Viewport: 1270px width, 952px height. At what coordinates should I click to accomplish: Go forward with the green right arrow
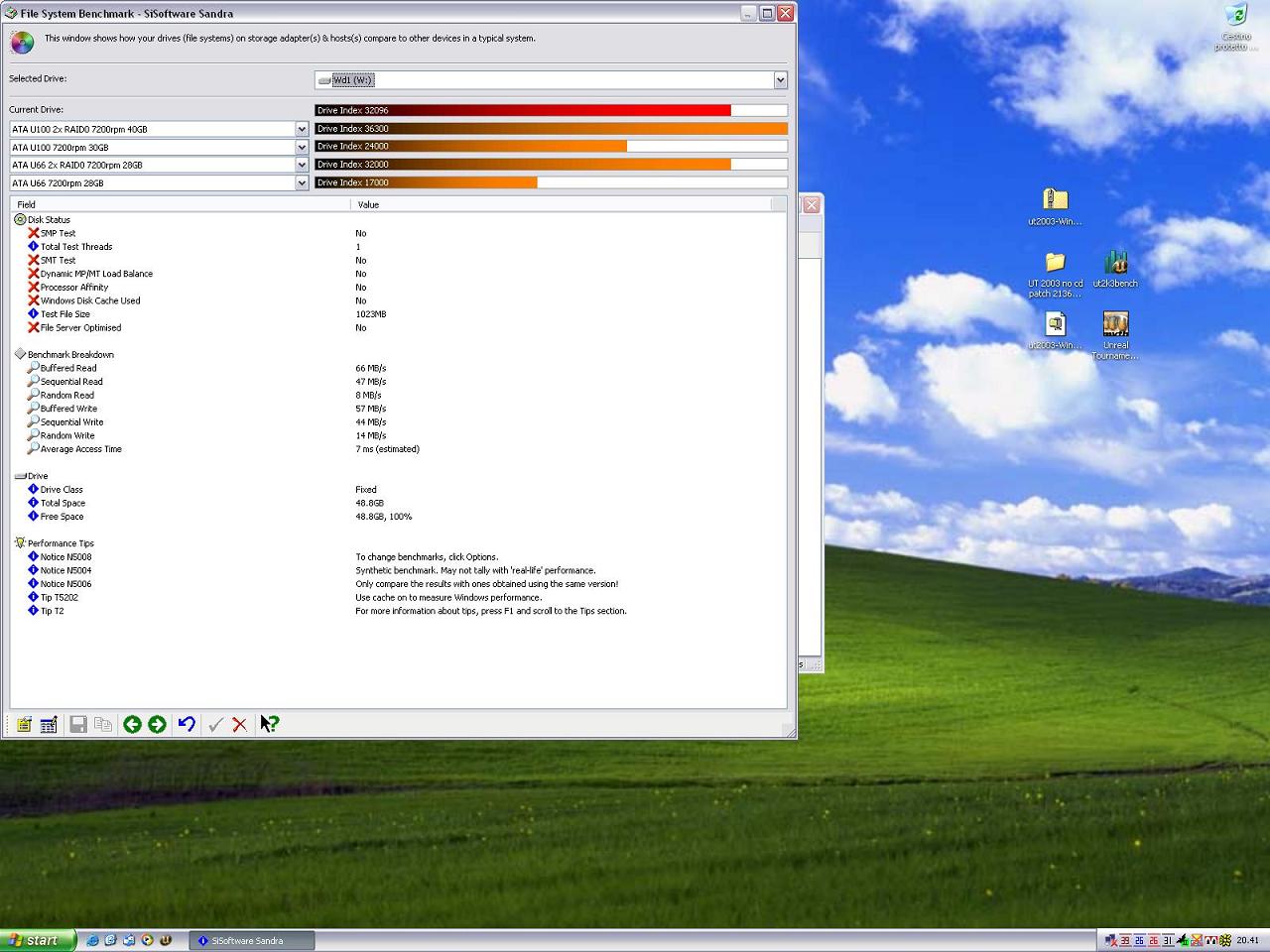coord(157,725)
